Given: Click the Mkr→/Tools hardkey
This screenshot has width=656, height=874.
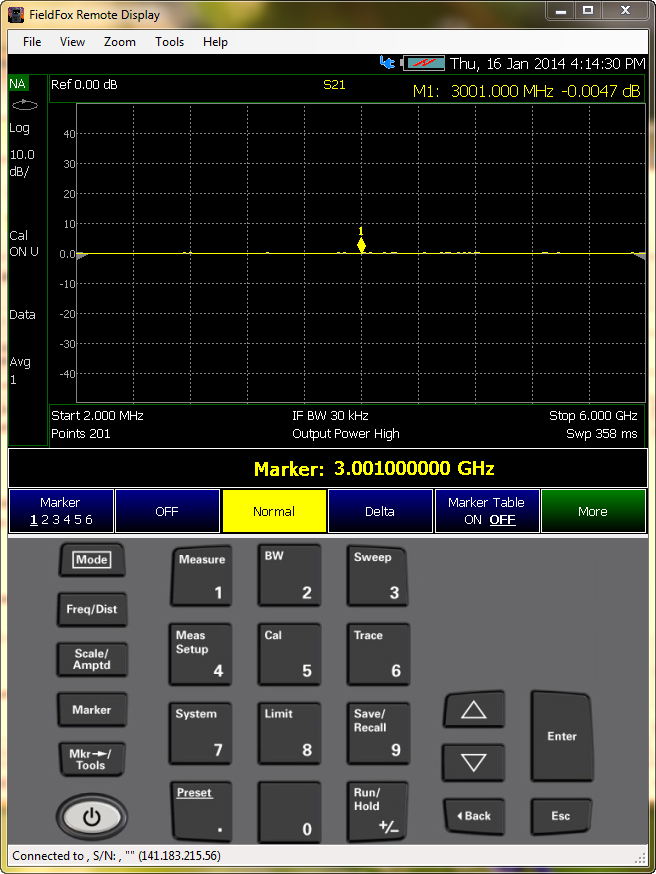Looking at the screenshot, I should tap(91, 759).
